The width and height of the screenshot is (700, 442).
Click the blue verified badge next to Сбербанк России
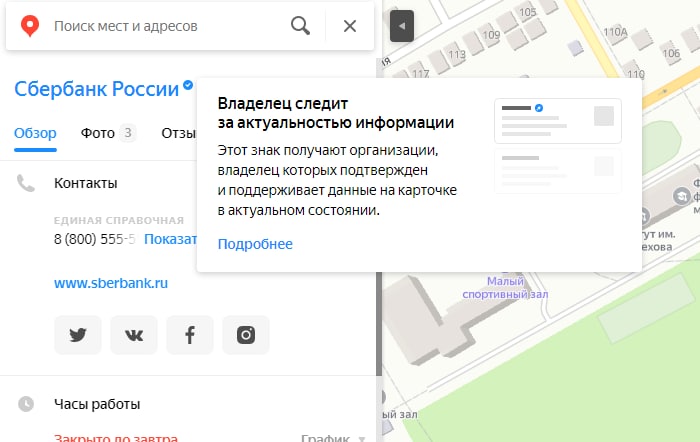[188, 84]
